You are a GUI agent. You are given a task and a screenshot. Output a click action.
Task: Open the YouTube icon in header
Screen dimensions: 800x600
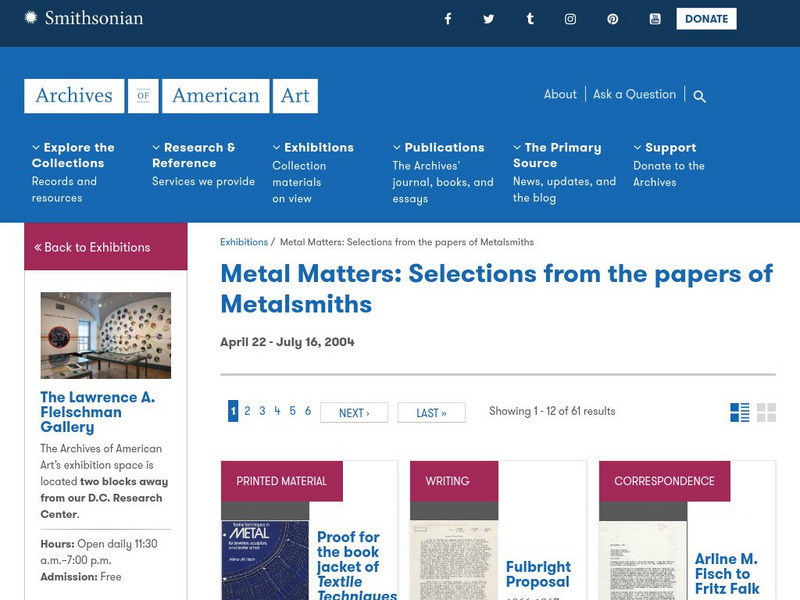[x=654, y=19]
